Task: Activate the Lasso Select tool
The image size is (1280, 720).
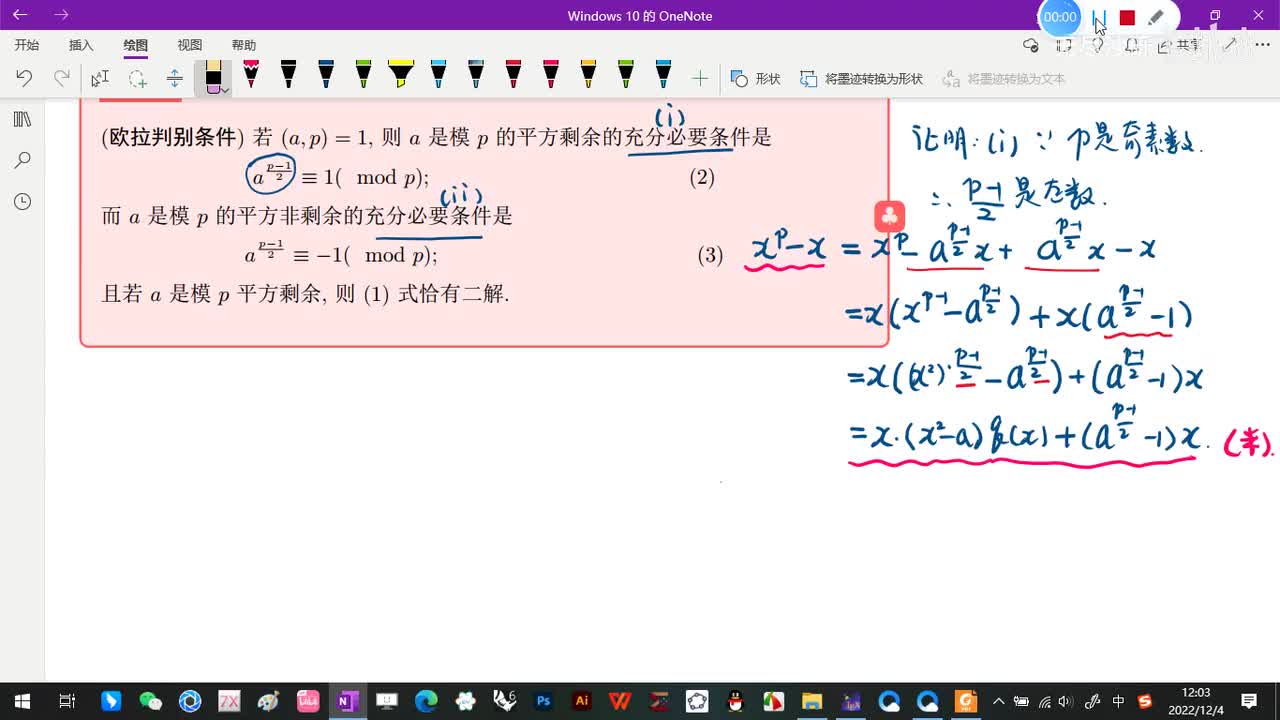Action: tap(137, 78)
